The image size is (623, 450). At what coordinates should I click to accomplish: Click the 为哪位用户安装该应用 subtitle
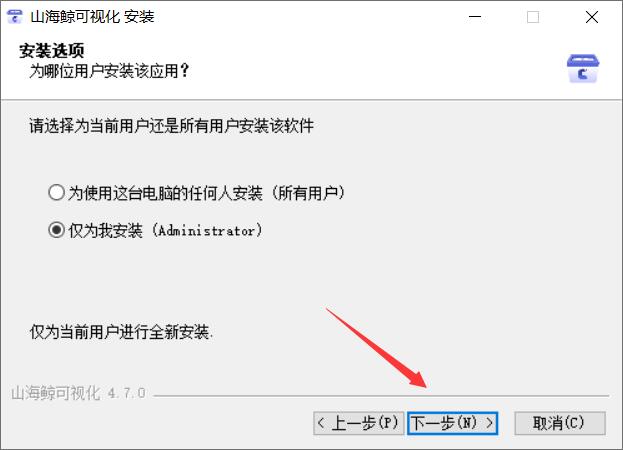(109, 71)
